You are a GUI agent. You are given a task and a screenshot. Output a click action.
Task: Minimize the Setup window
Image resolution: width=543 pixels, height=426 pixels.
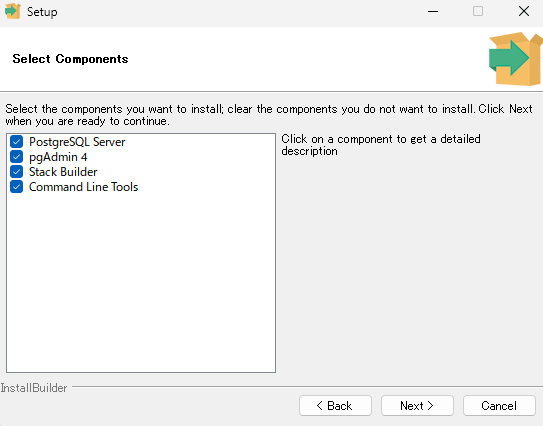point(433,11)
